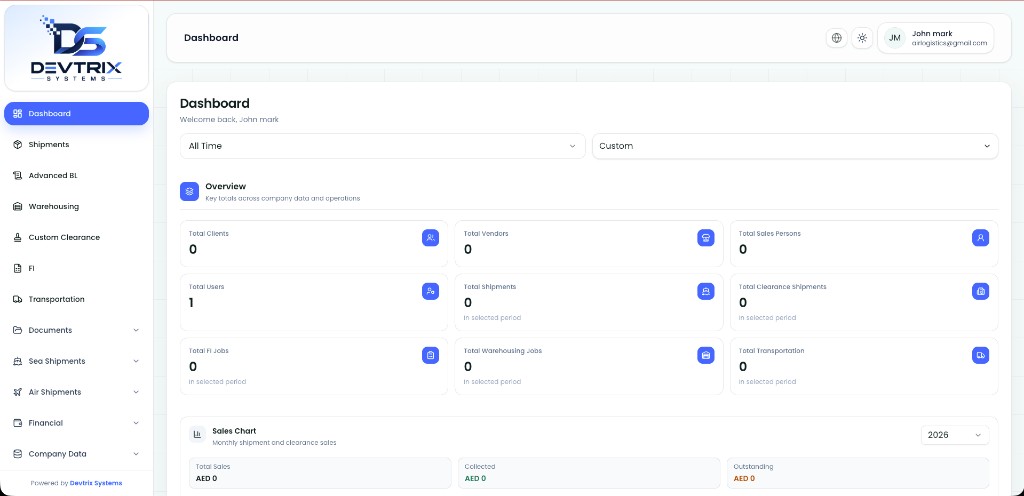Click the Total Sales Persons card icon
The height and width of the screenshot is (496, 1024).
tap(980, 238)
